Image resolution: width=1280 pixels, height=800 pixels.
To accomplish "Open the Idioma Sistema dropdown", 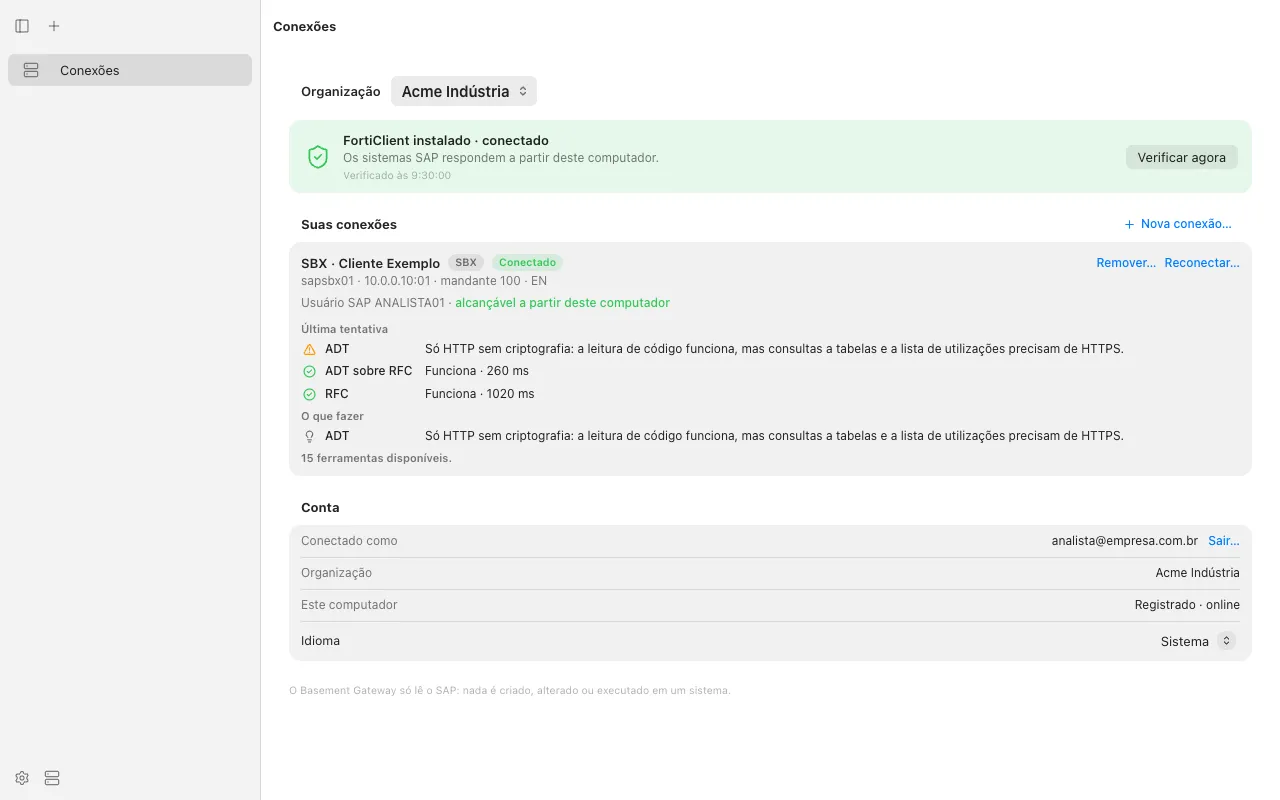I will (1198, 641).
